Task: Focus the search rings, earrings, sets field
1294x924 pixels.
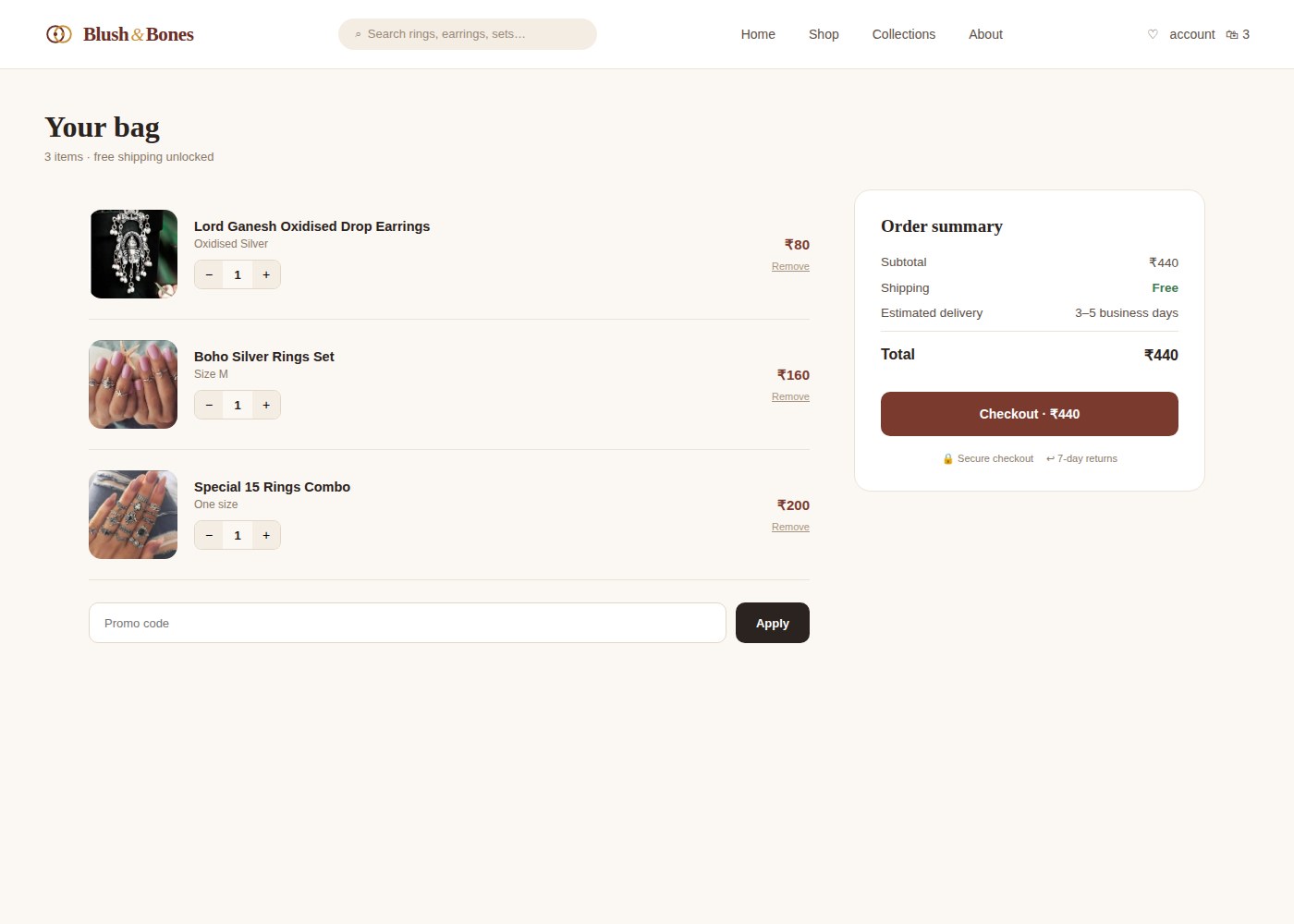Action: tap(468, 34)
